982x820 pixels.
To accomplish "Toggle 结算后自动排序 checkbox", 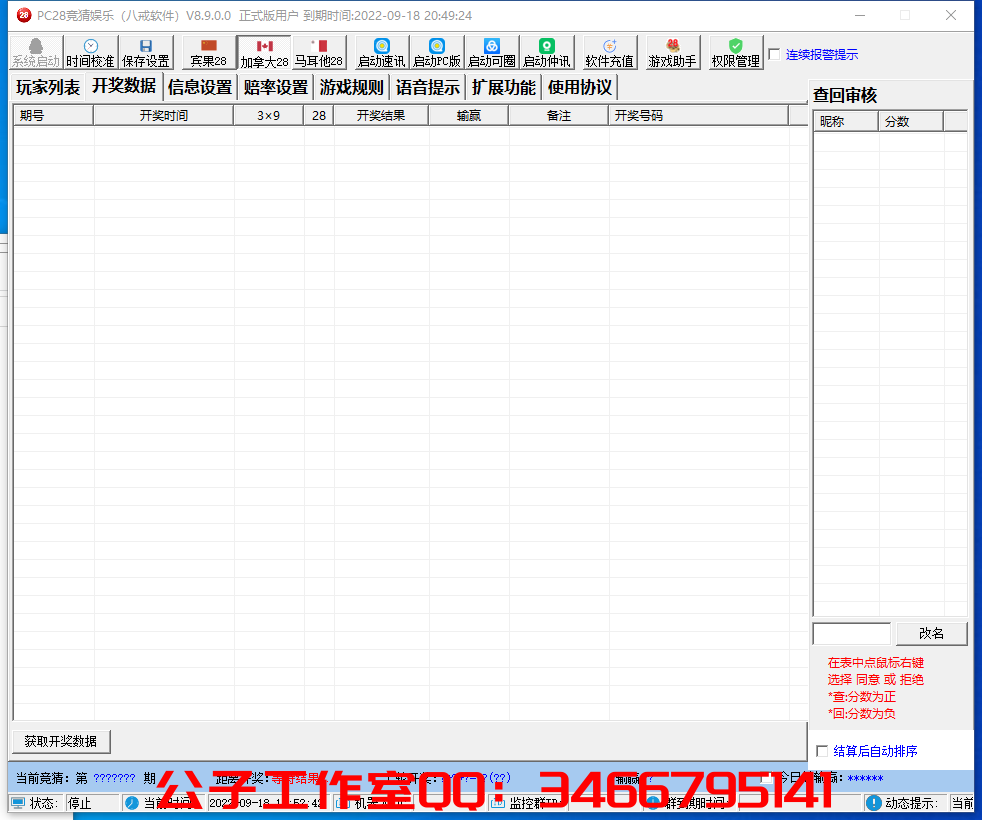I will pos(822,751).
